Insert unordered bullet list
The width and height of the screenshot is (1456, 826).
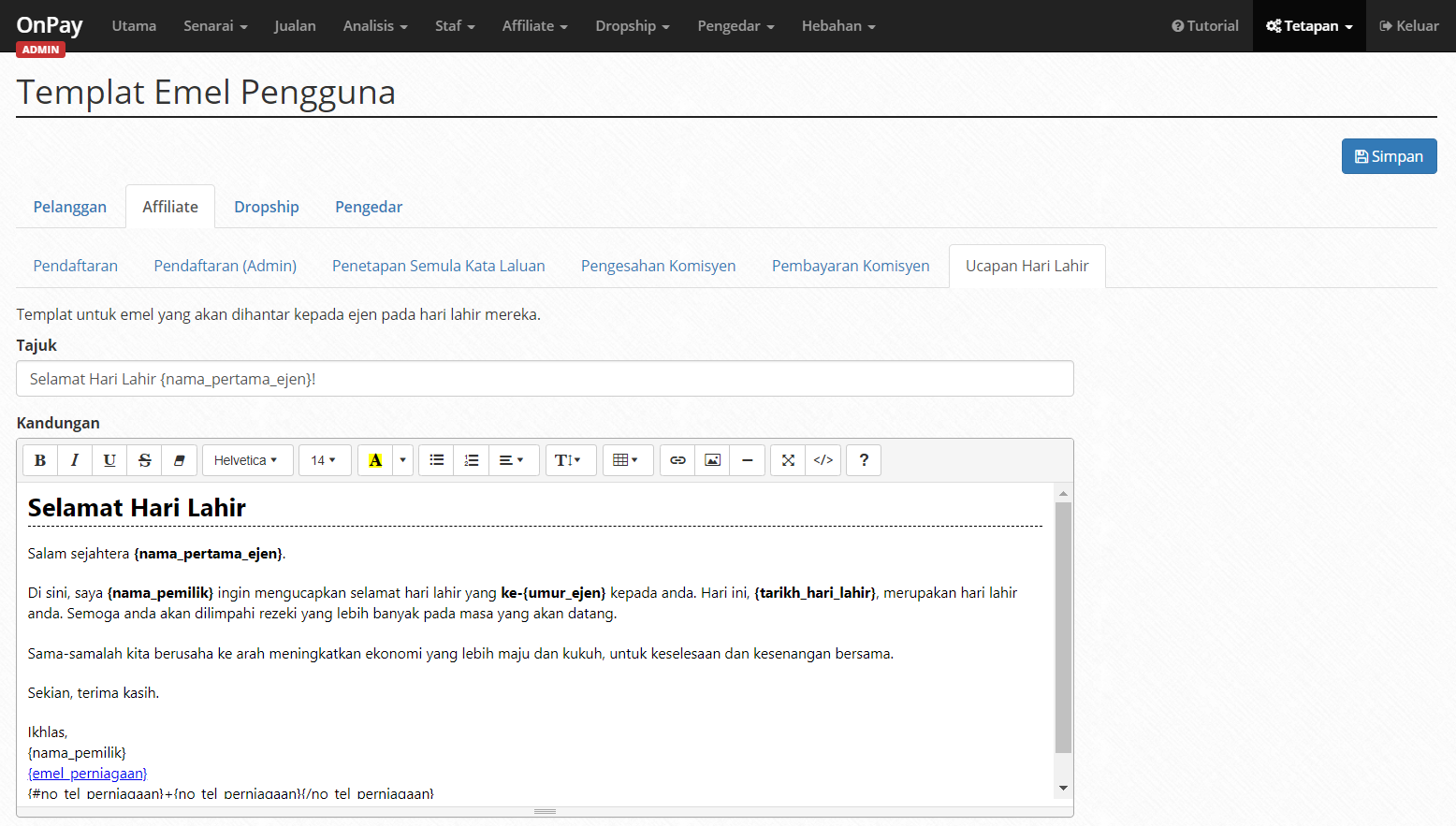(x=436, y=460)
